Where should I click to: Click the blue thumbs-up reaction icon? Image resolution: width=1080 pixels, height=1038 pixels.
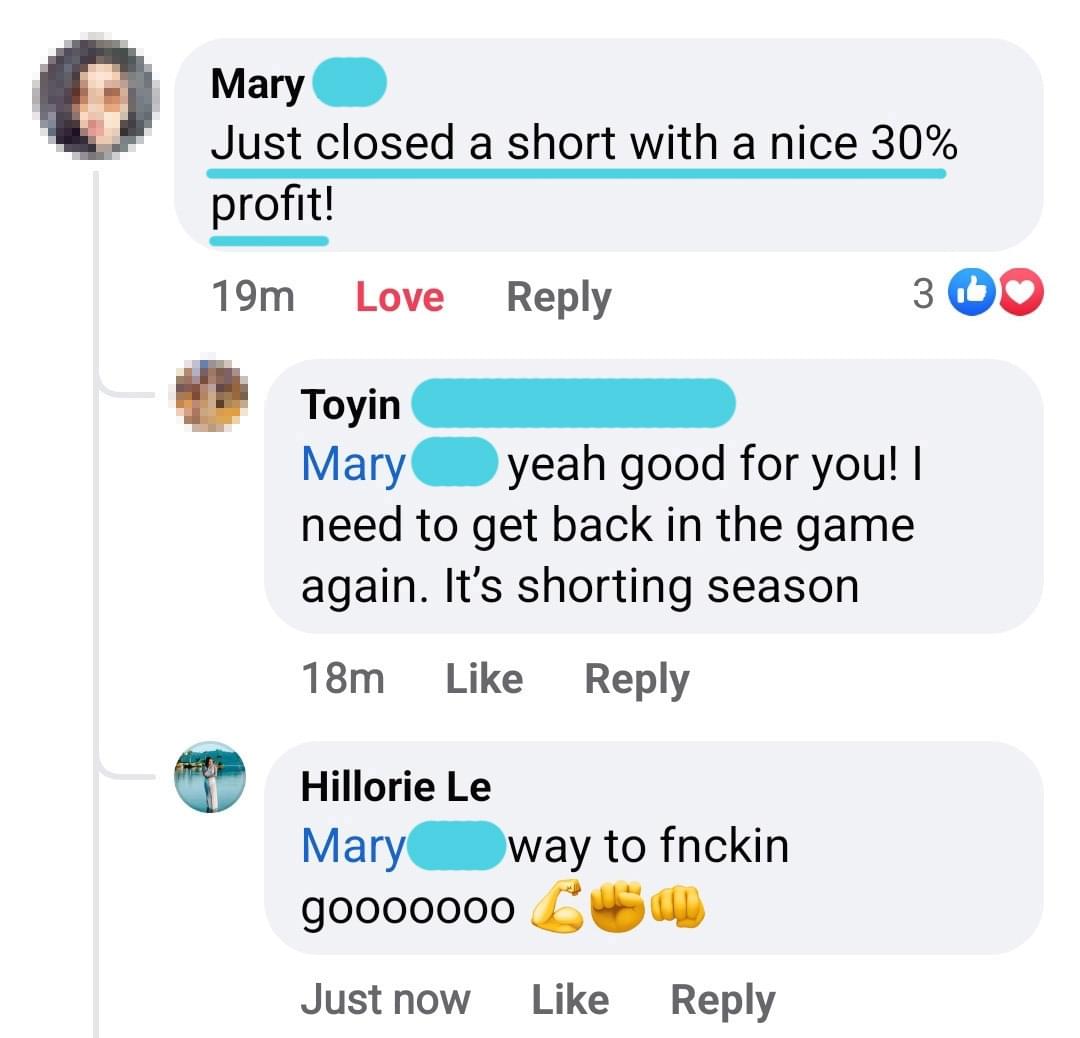coord(971,293)
